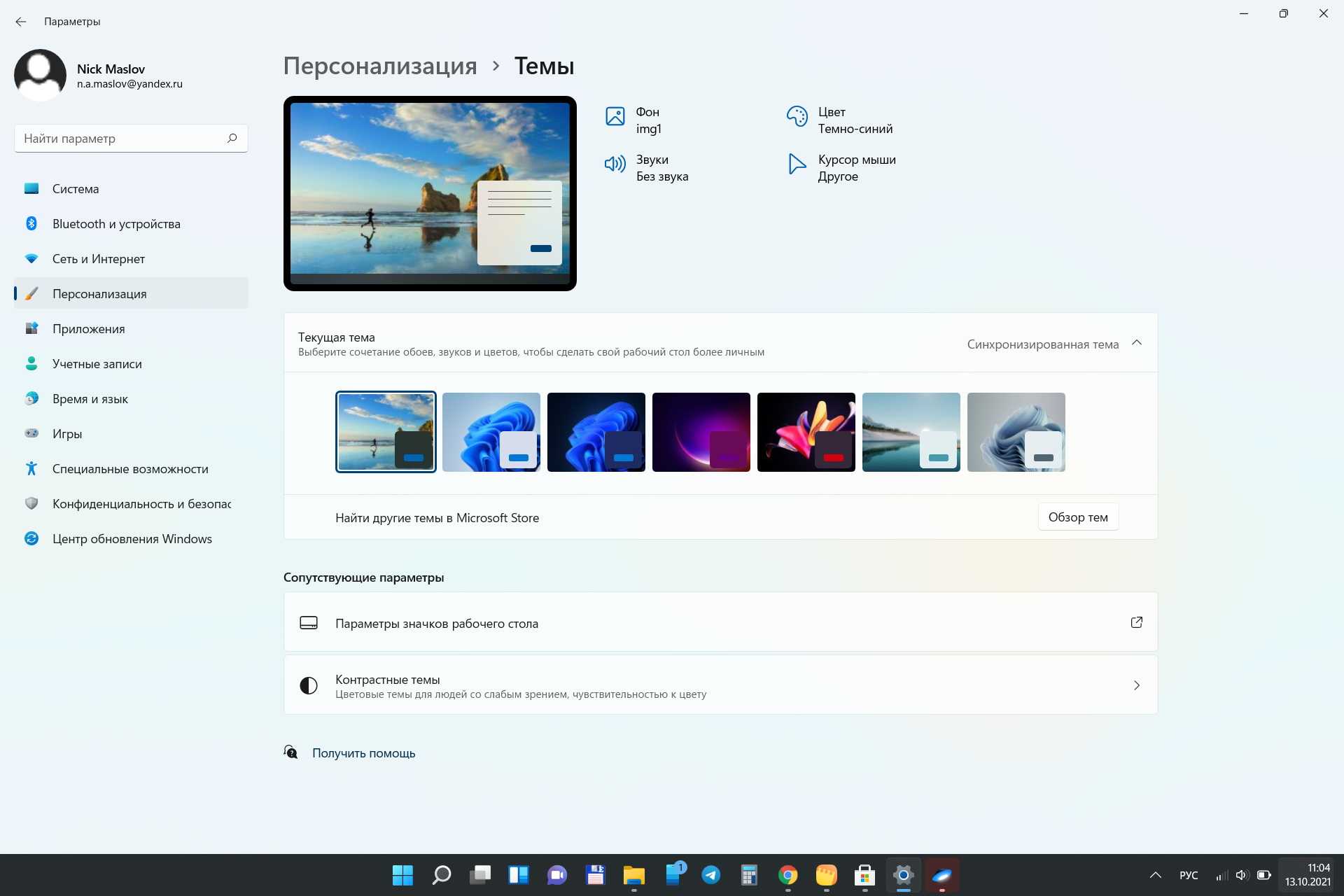Viewport: 1344px width, 896px height.
Task: Go back using the back arrow
Action: click(x=21, y=22)
